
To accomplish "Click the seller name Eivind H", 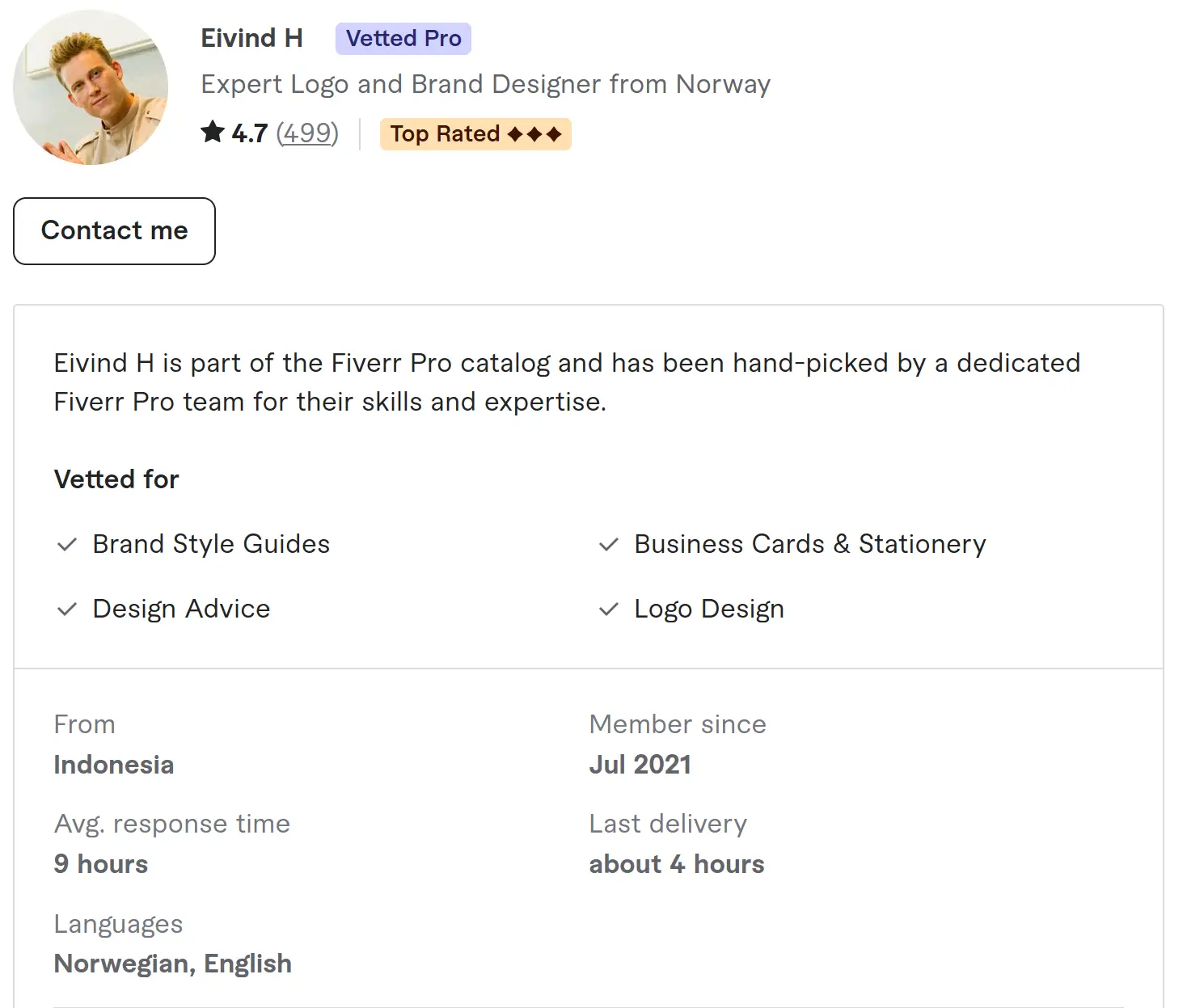I will click(251, 39).
